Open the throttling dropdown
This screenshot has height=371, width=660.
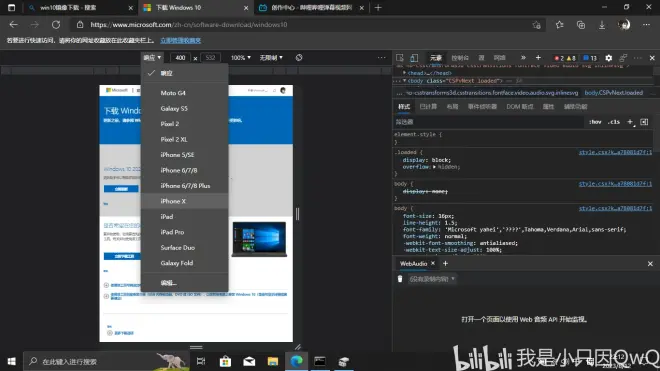[271, 58]
